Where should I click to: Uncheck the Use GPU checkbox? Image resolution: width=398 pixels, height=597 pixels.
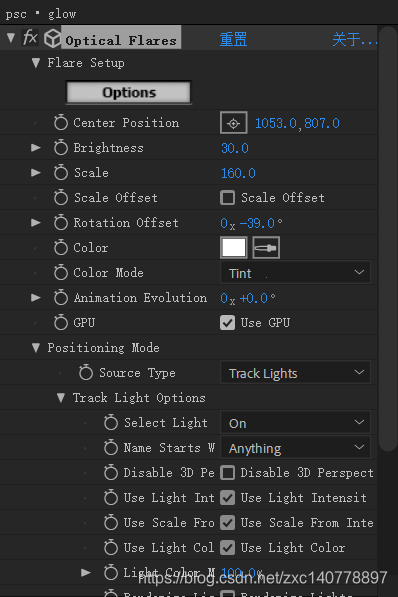click(x=227, y=323)
